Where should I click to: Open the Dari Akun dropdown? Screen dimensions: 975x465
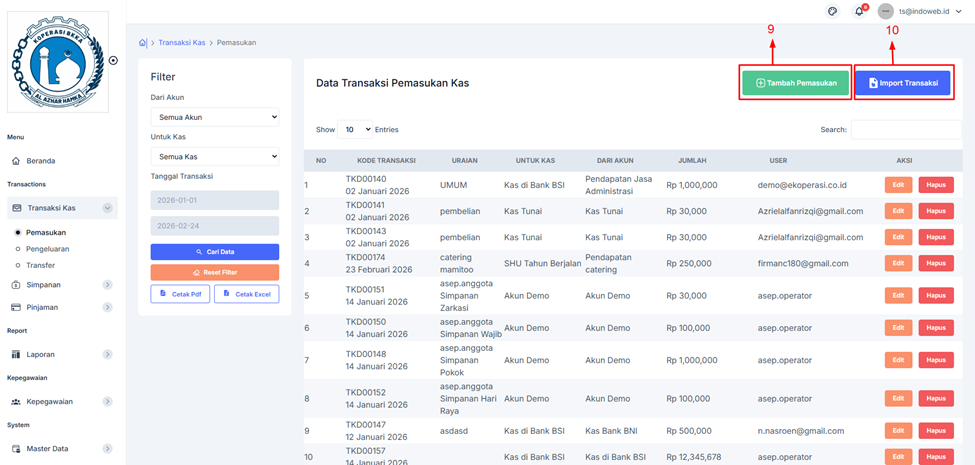coord(215,117)
